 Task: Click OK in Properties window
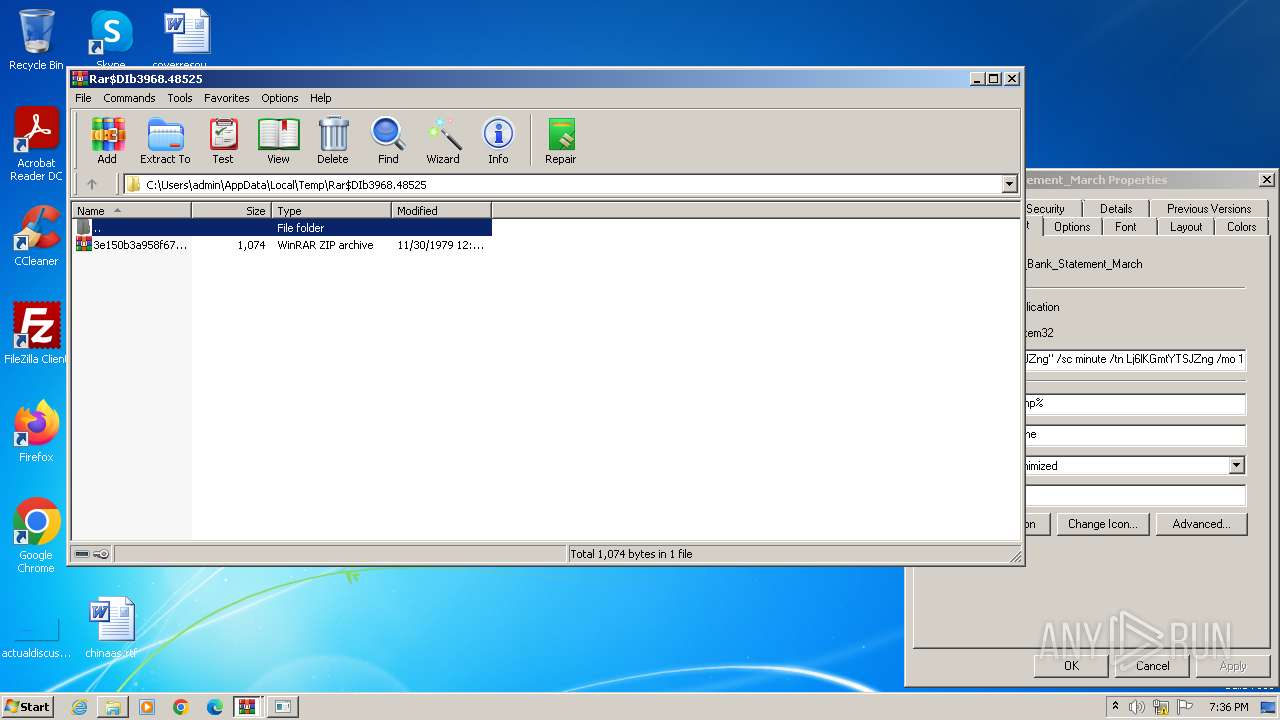1071,666
